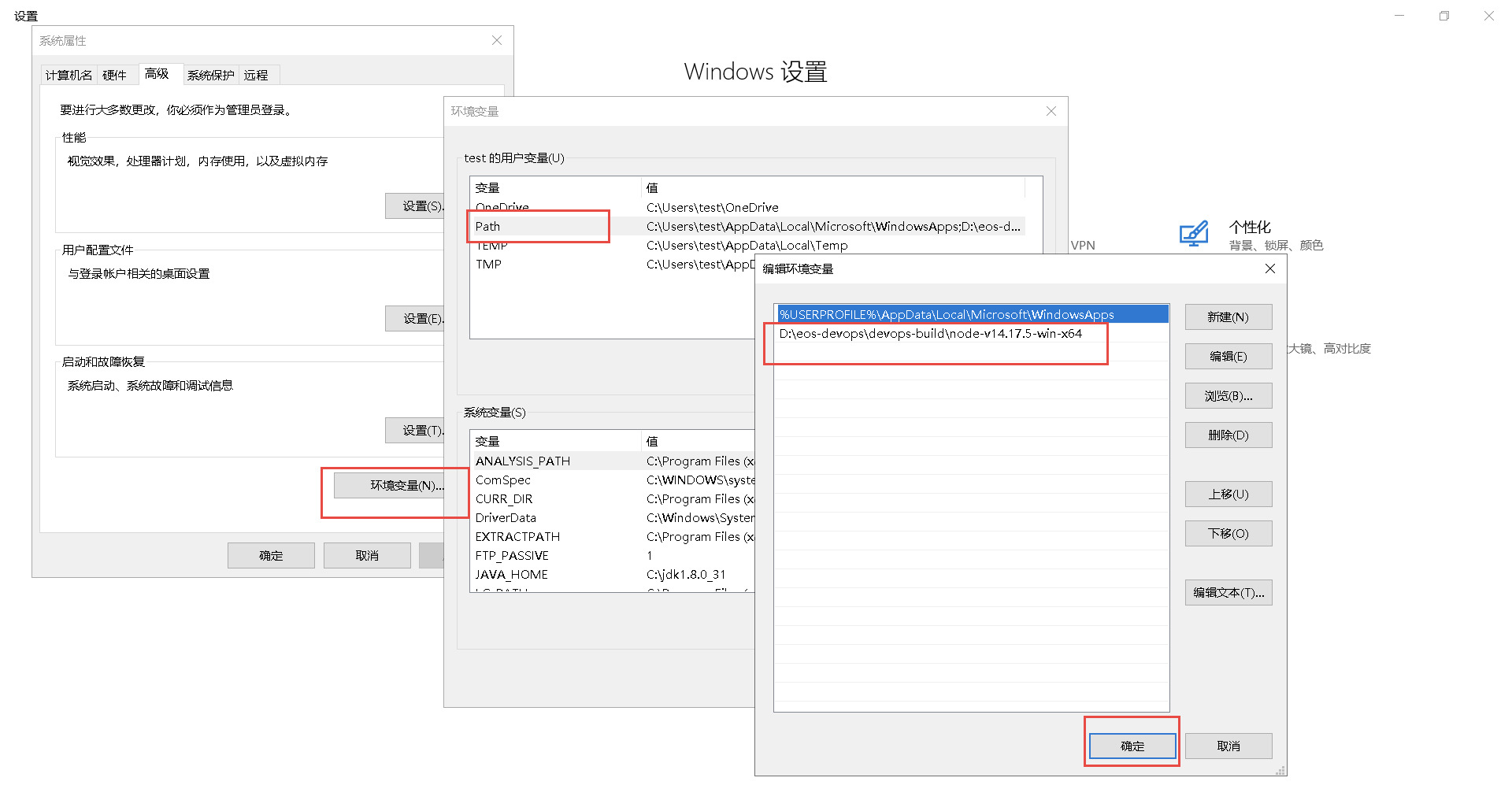
Task: Switch to the 远程 tab
Action: (257, 74)
